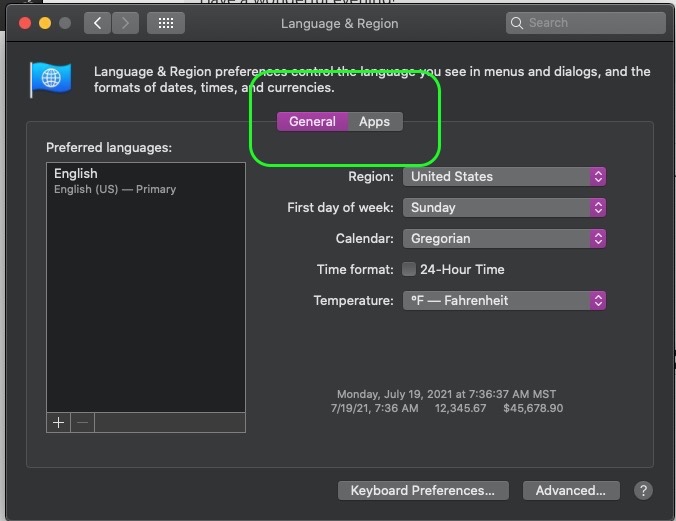Image resolution: width=676 pixels, height=521 pixels.
Task: Open Keyboard Preferences
Action: tap(423, 490)
